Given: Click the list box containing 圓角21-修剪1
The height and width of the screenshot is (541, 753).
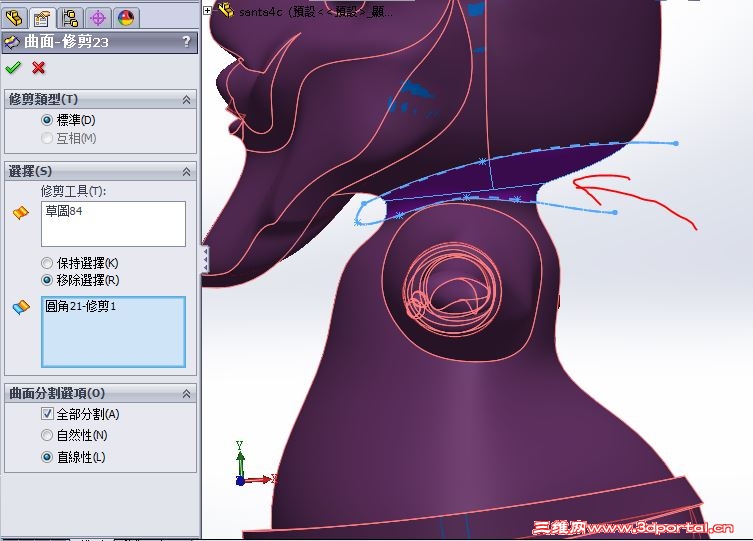Looking at the screenshot, I should pos(113,332).
